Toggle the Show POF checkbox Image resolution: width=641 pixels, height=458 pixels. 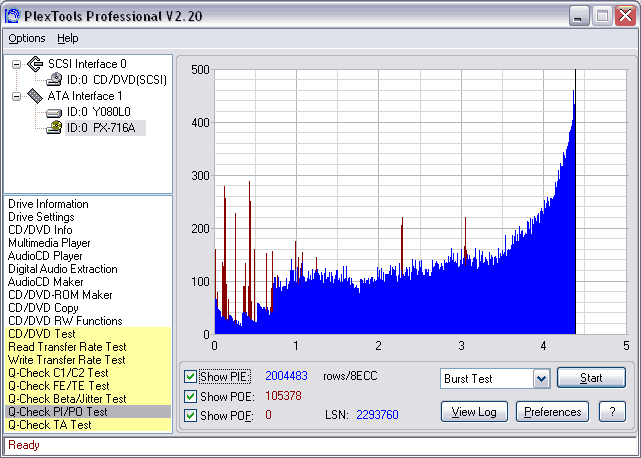coord(190,415)
